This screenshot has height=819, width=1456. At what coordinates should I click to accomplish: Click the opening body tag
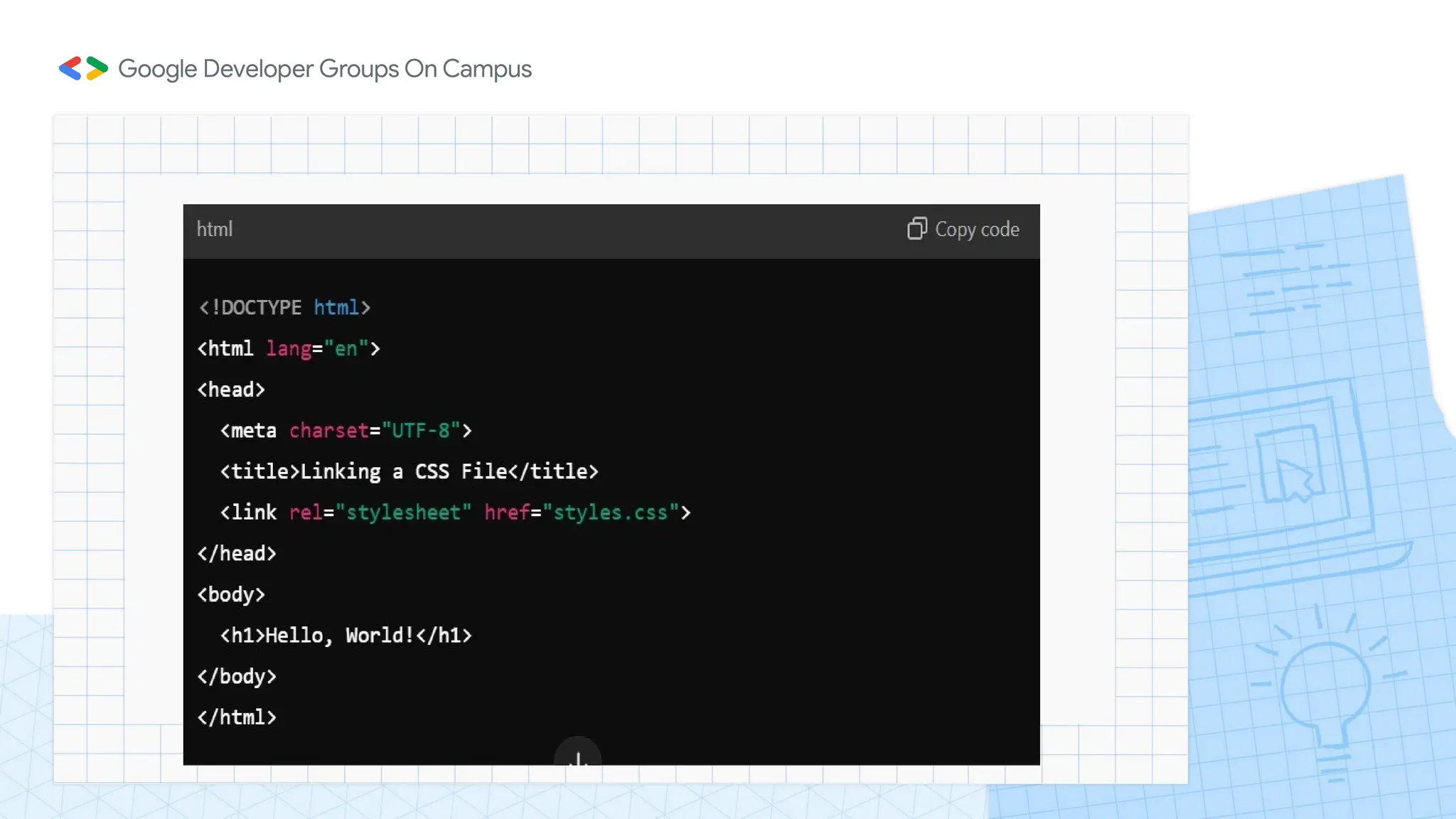click(231, 594)
